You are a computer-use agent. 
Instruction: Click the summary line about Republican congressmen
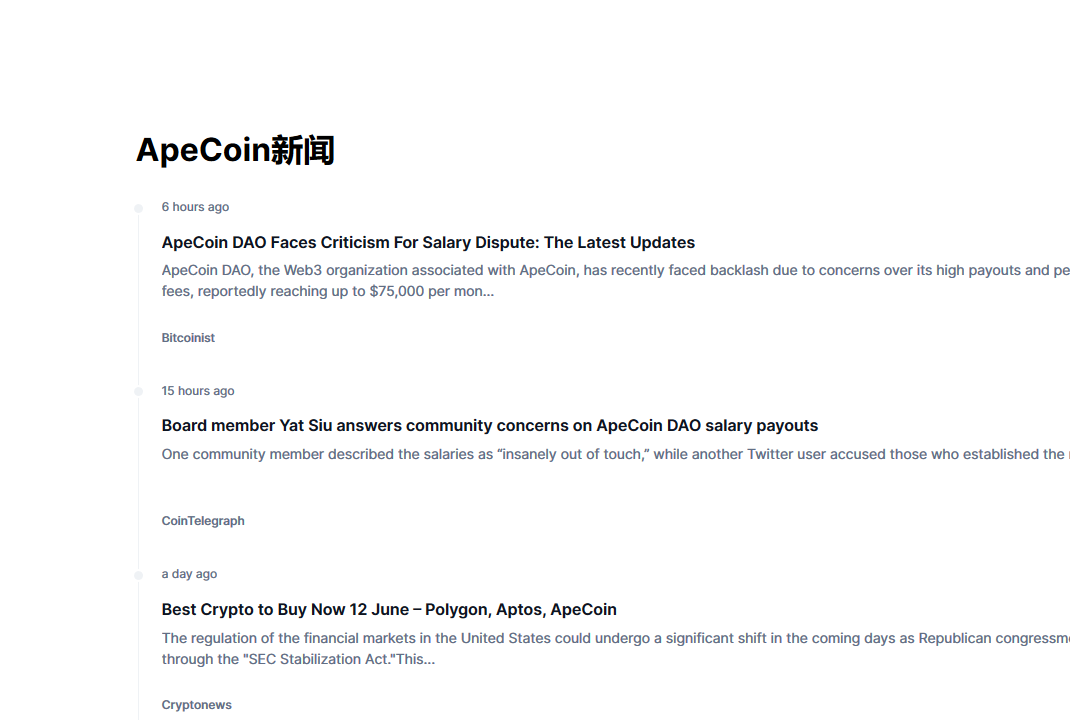click(x=616, y=638)
